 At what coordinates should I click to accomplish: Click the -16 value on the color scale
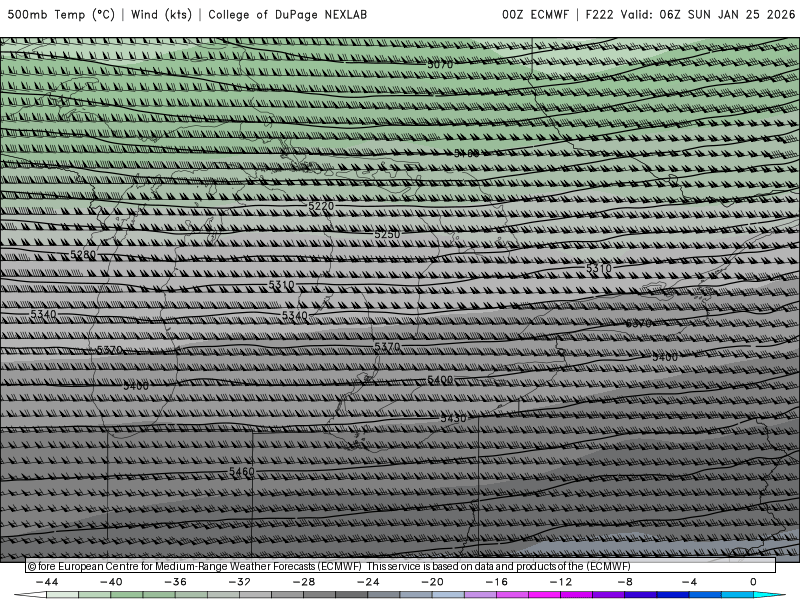(496, 582)
